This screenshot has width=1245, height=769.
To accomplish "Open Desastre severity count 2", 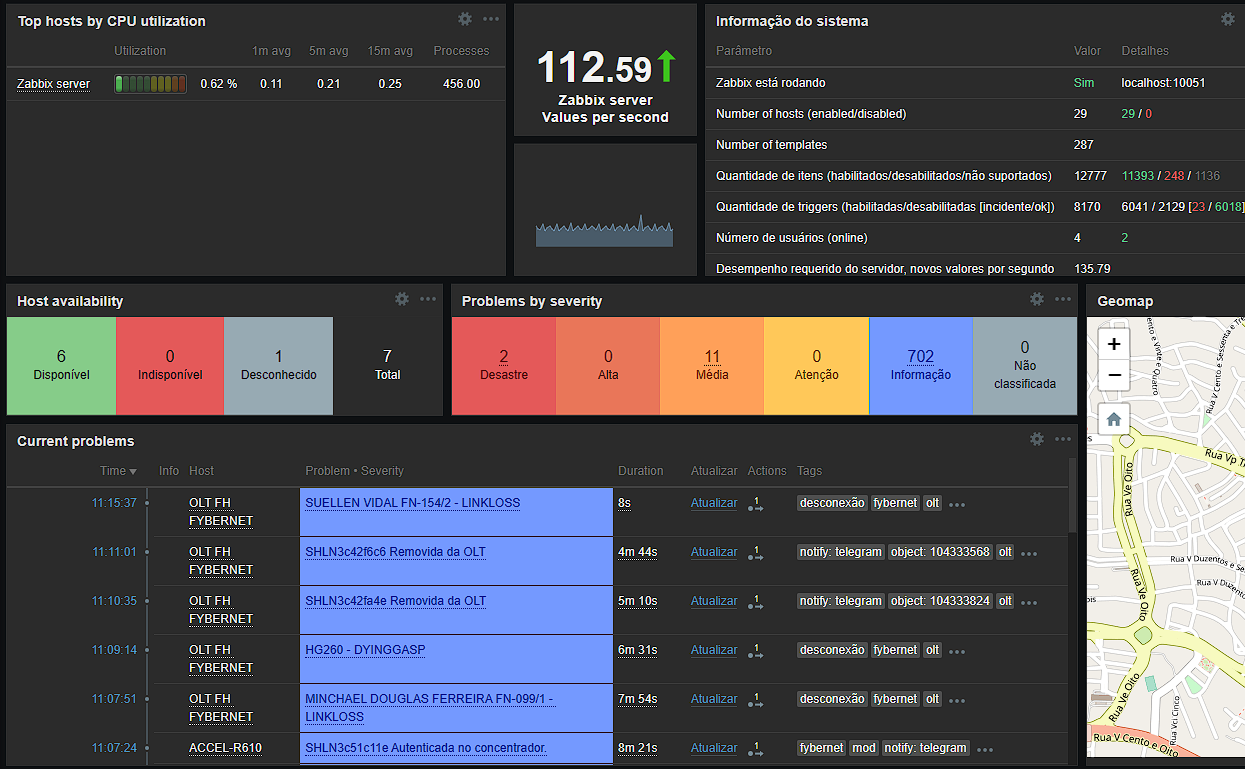I will [x=503, y=356].
